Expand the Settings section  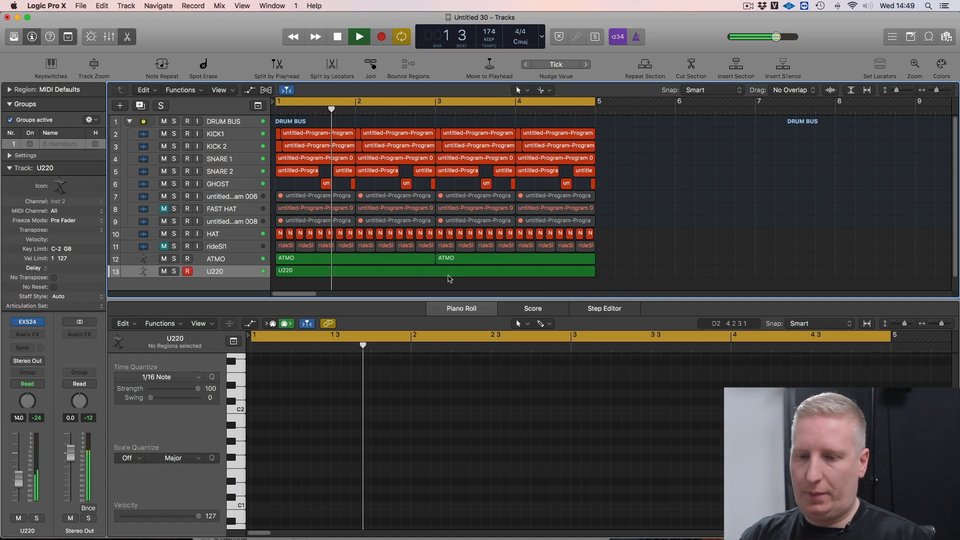click(9, 156)
